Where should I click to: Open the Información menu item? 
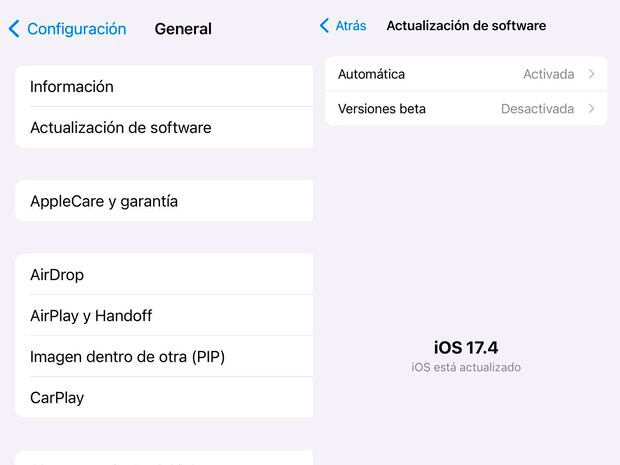[164, 87]
